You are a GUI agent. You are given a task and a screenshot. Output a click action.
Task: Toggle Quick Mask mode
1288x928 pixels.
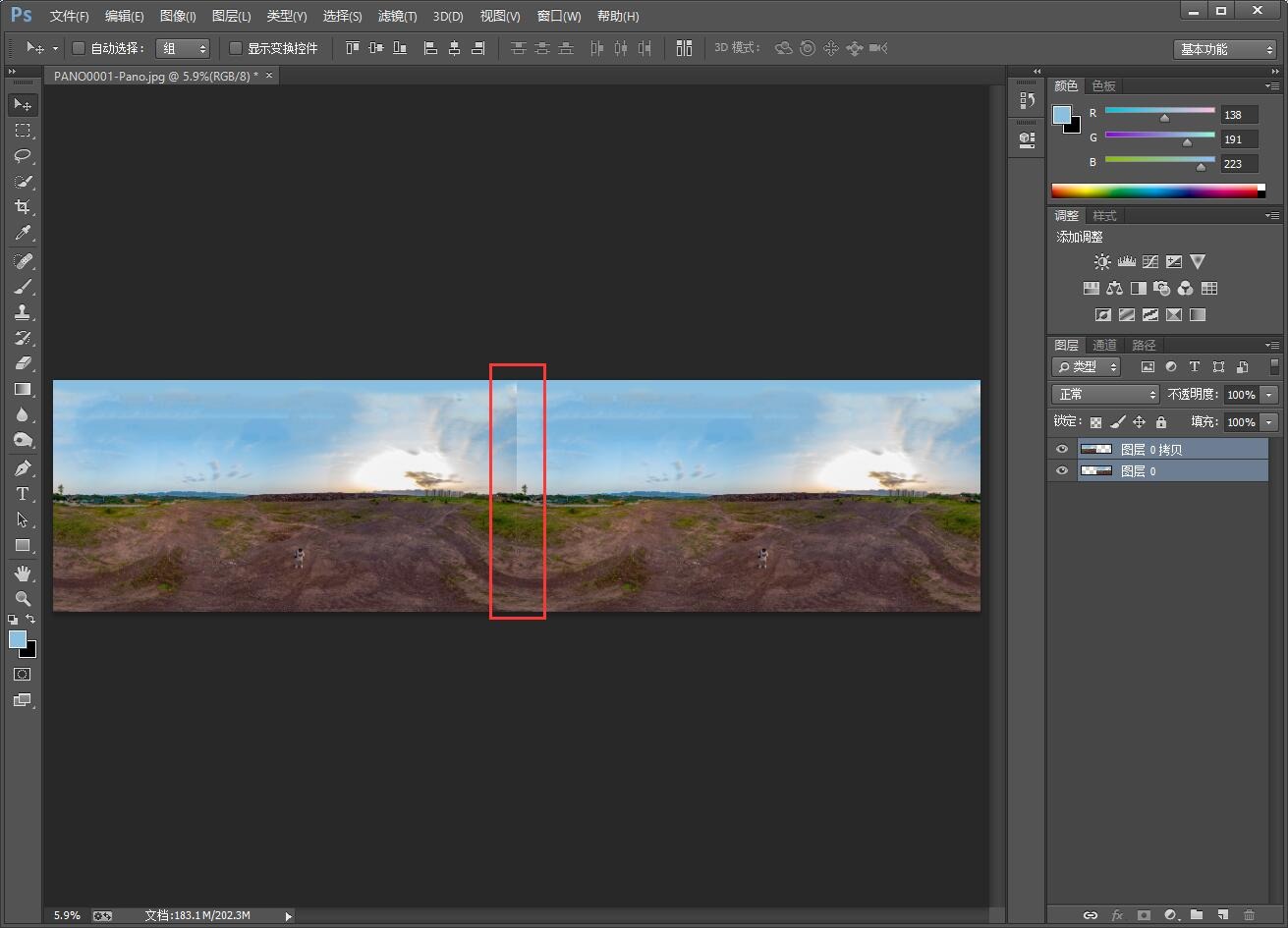(x=23, y=675)
